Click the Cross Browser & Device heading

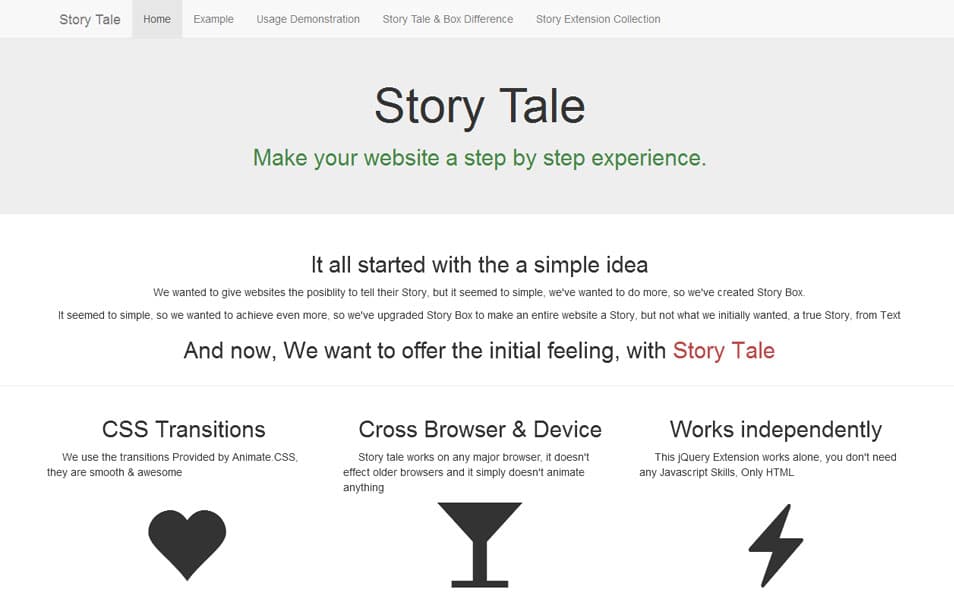(x=480, y=429)
